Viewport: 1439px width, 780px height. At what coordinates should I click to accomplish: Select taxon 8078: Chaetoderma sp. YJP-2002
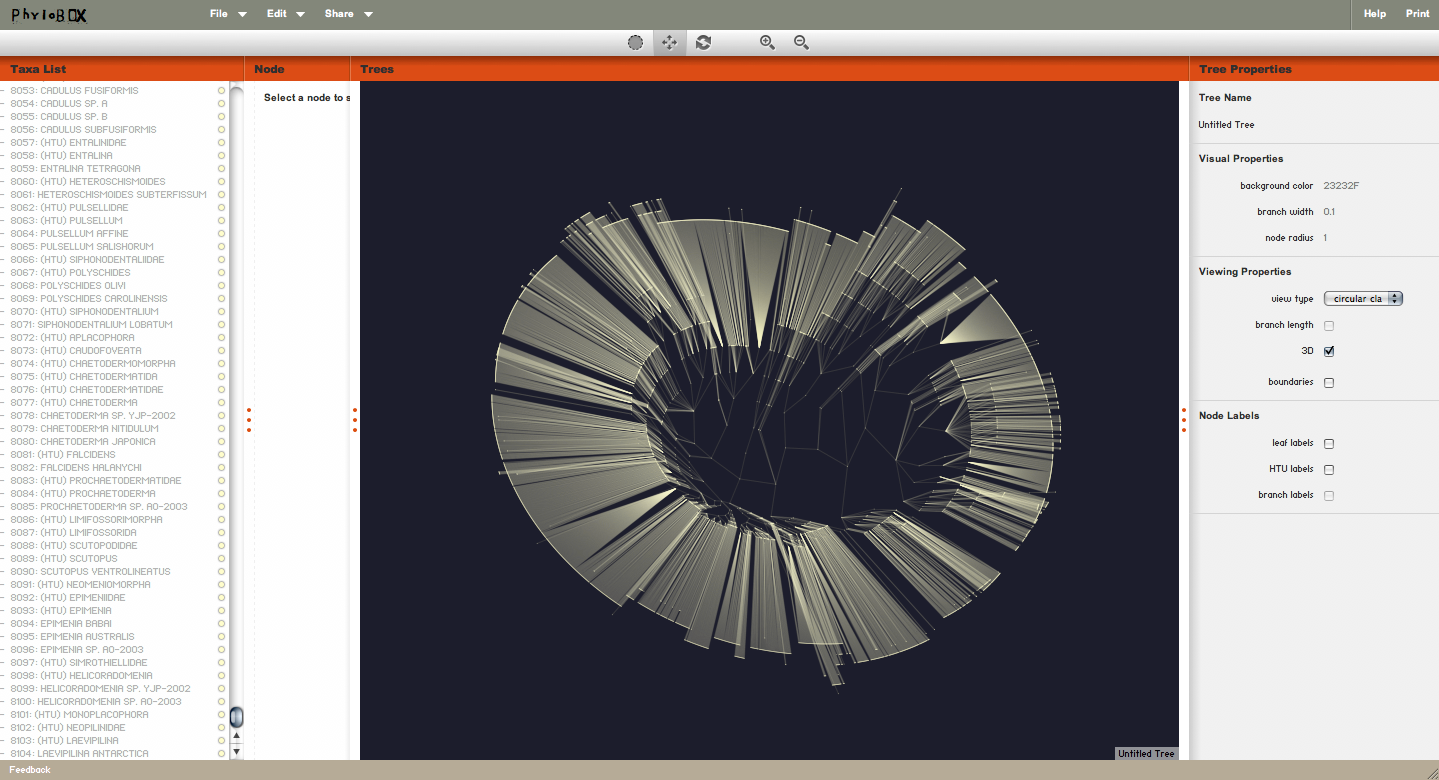93,415
